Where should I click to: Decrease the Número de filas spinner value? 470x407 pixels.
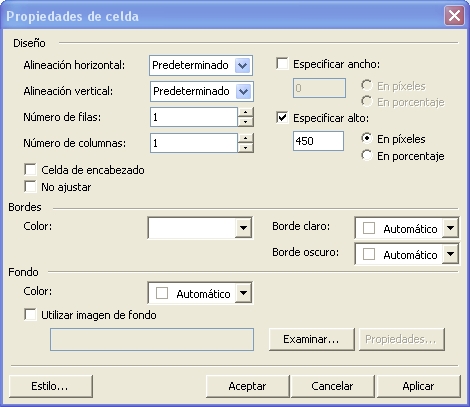tap(246, 122)
